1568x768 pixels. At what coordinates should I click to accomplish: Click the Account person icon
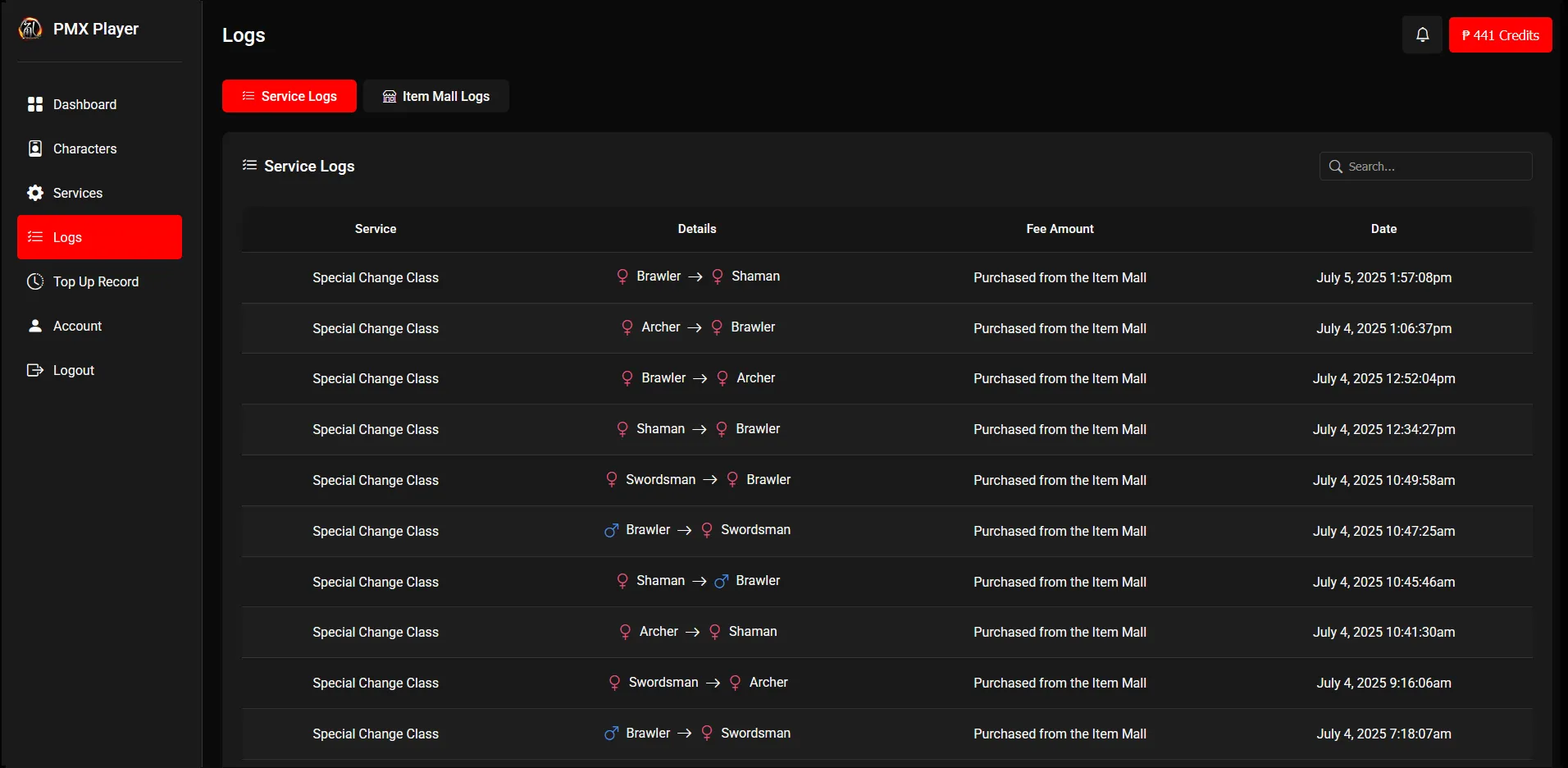pos(35,326)
